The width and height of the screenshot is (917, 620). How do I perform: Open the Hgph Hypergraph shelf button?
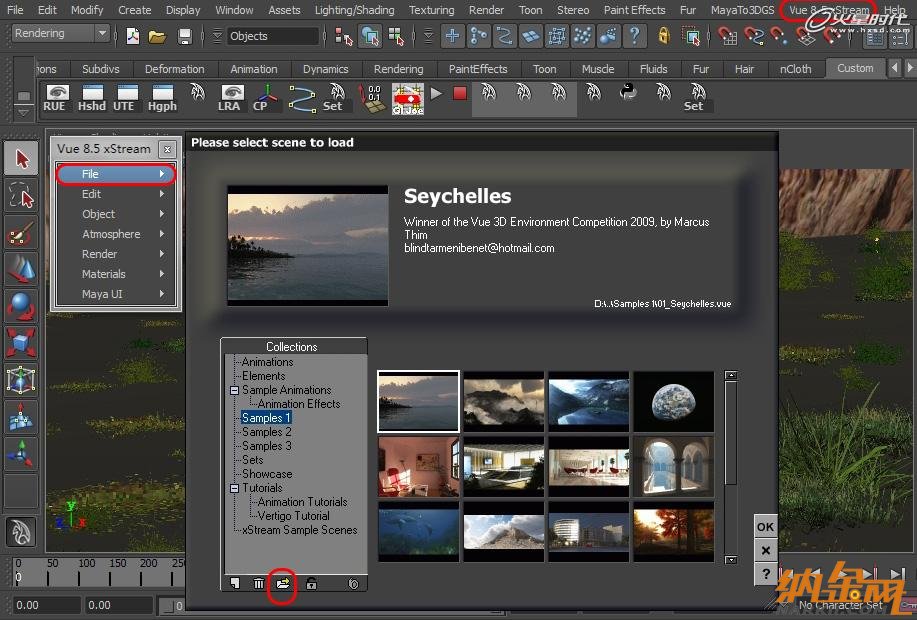(x=162, y=98)
